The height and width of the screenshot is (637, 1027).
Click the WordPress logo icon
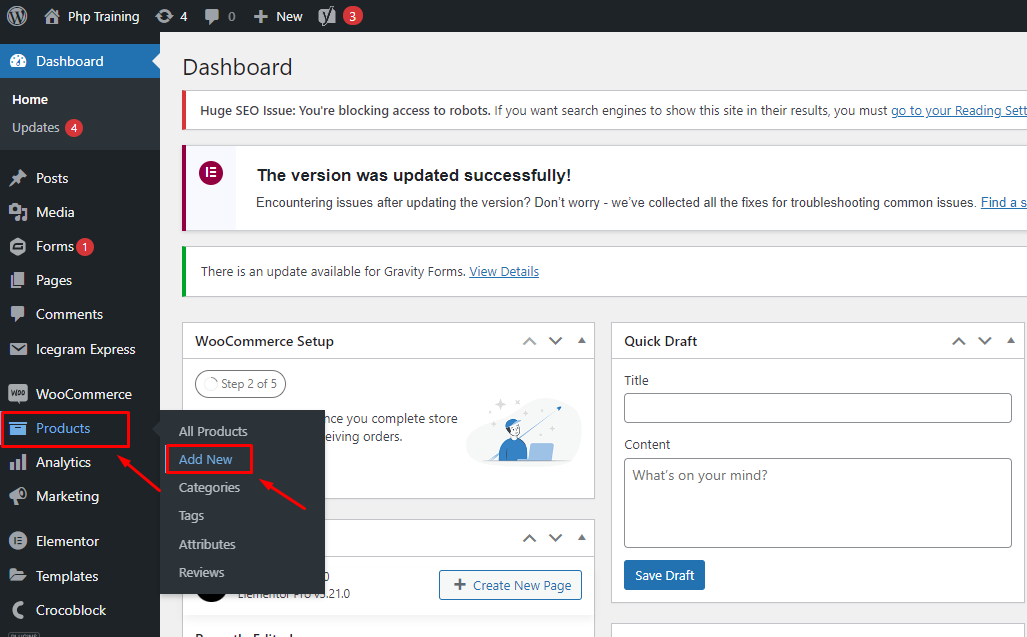click(17, 16)
